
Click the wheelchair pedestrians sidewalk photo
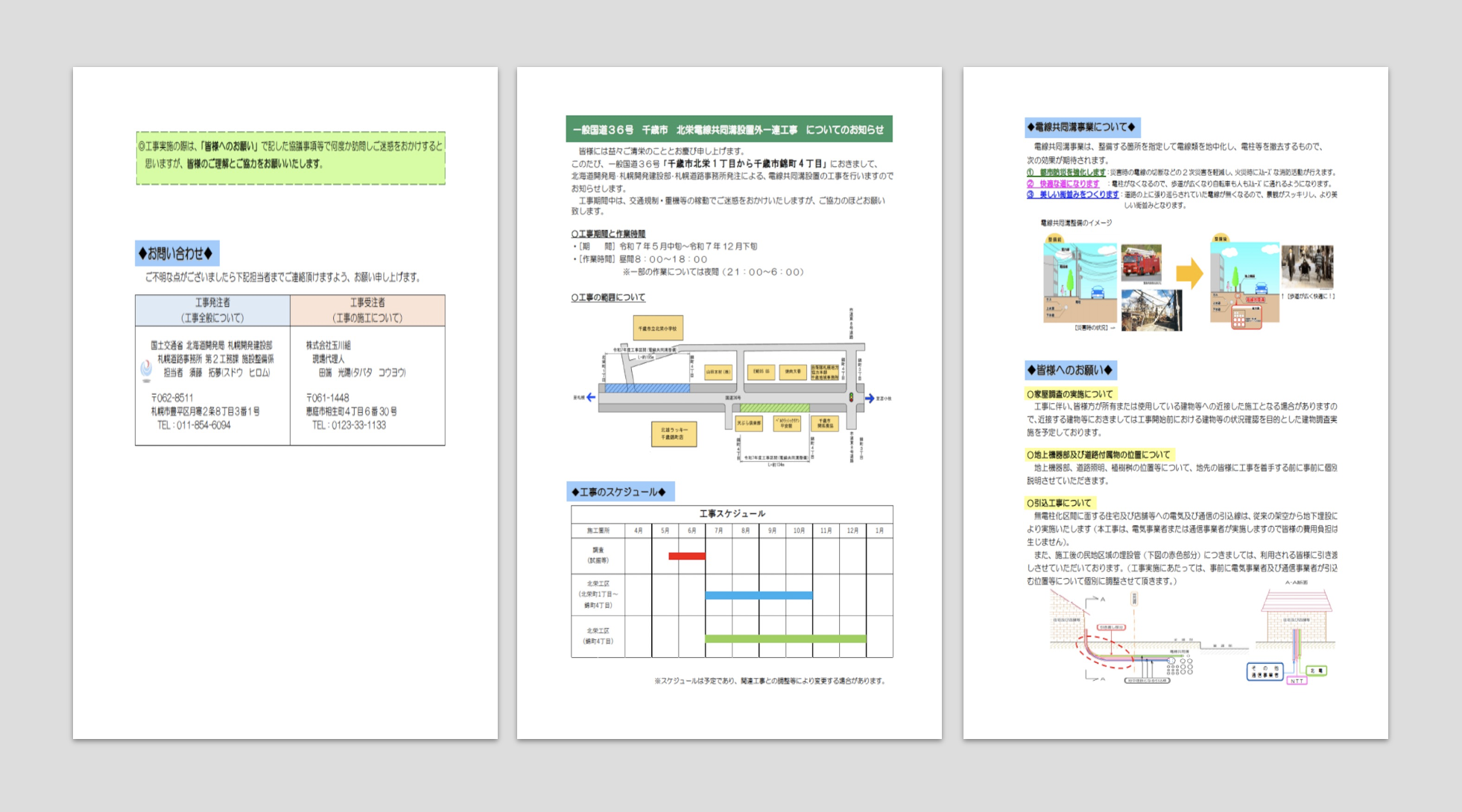1307,266
